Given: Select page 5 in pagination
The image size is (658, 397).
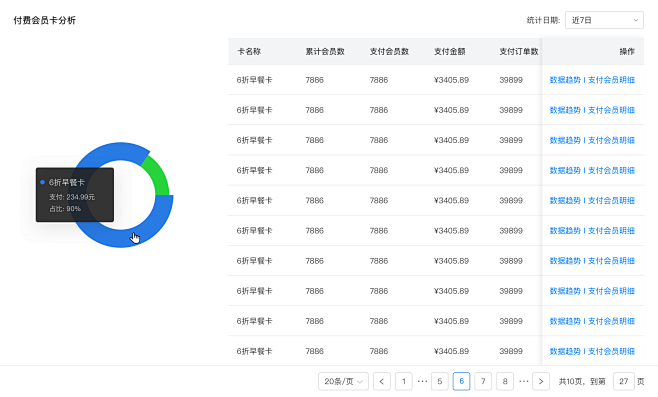Looking at the screenshot, I should 439,381.
